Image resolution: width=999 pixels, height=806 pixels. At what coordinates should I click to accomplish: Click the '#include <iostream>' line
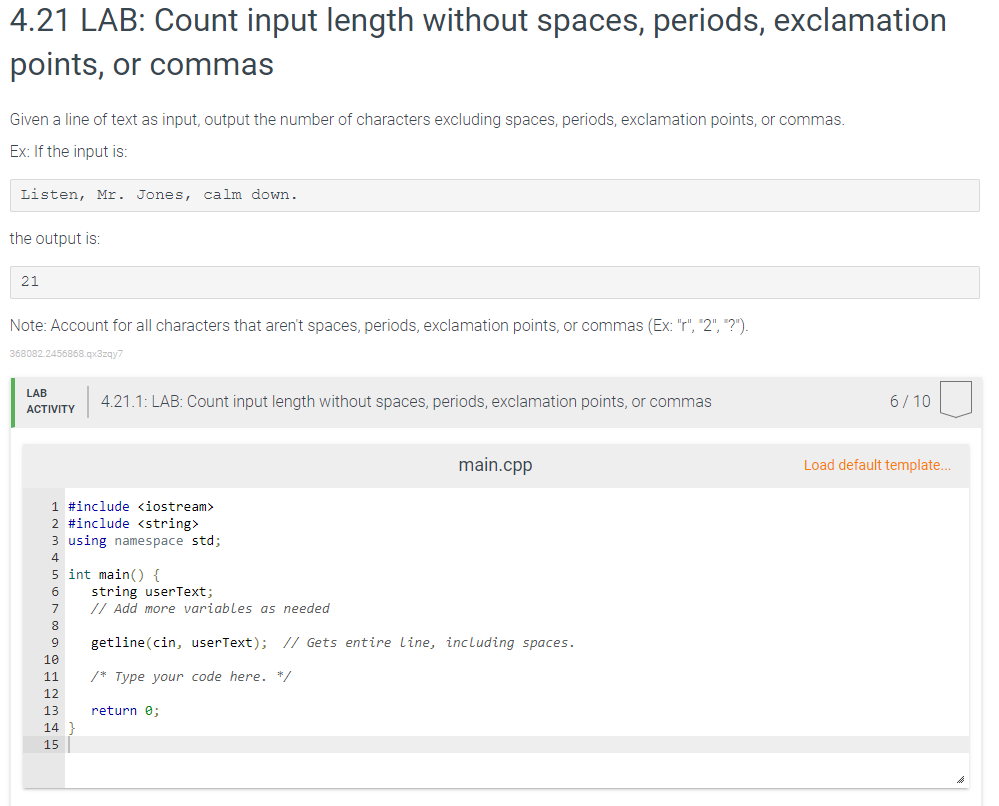pyautogui.click(x=141, y=507)
